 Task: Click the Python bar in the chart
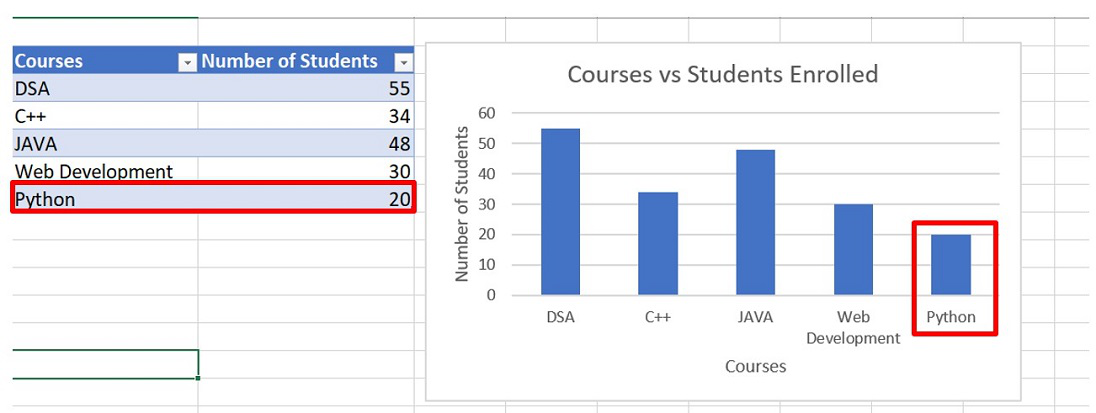click(950, 265)
